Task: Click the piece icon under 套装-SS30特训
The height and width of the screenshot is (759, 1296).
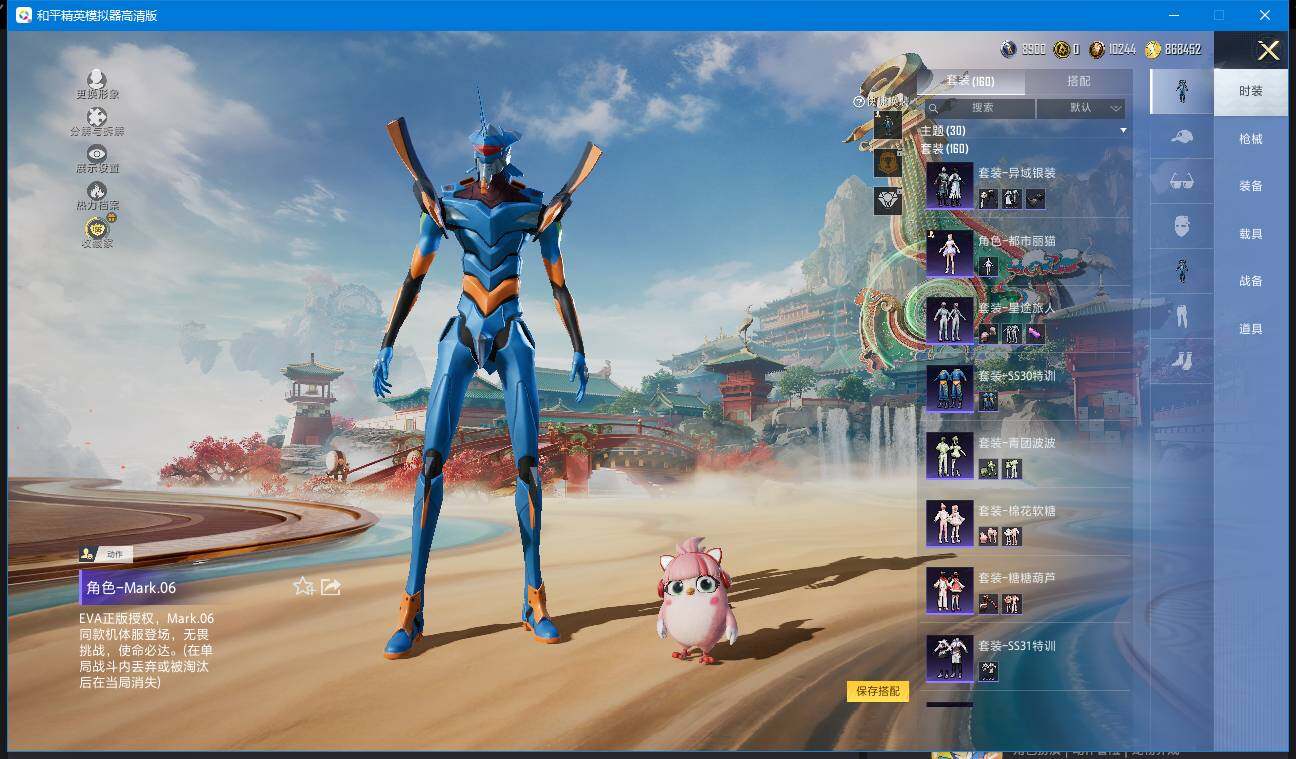Action: [x=988, y=401]
